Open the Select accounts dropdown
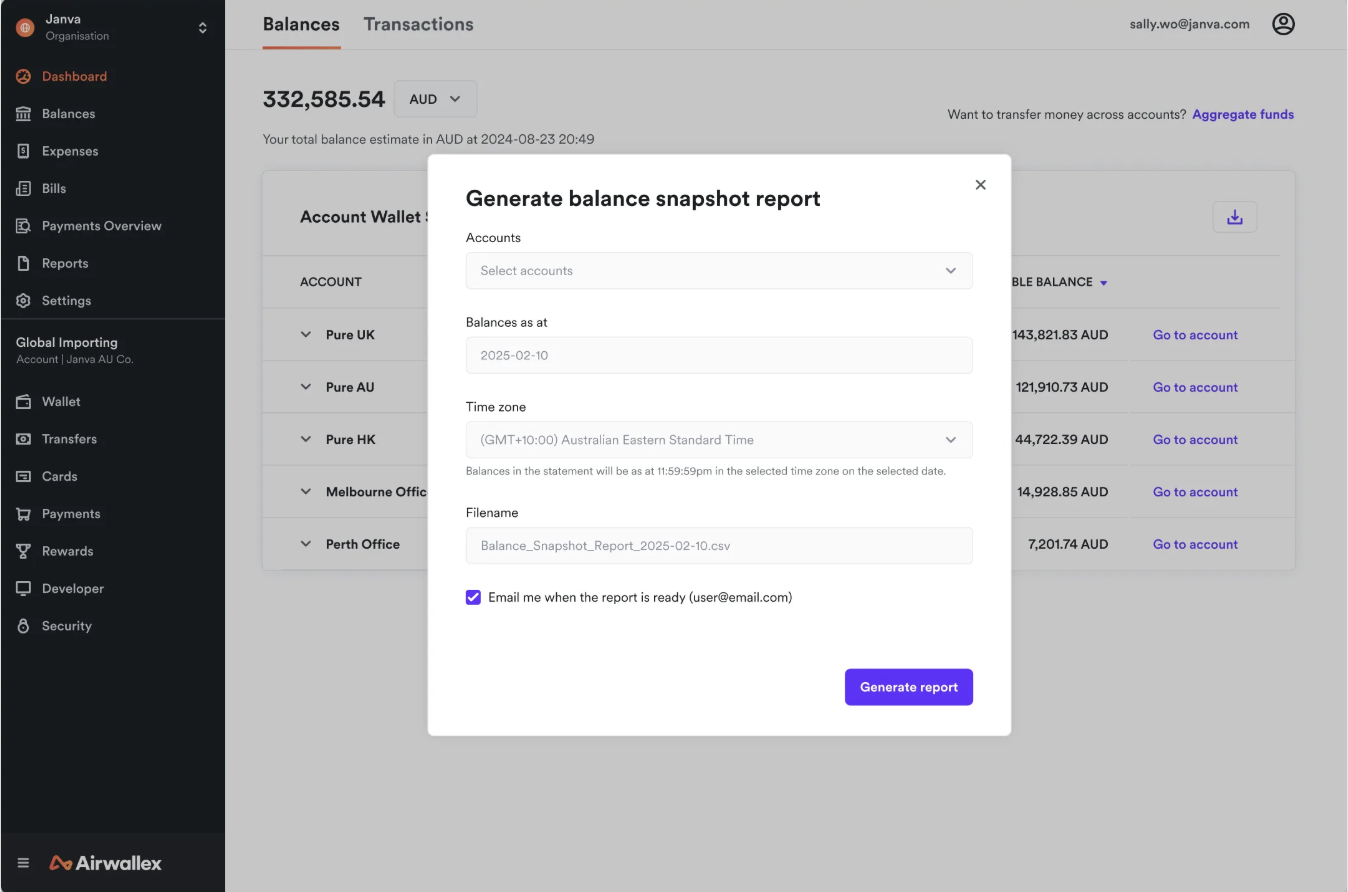Viewport: 1348px width, 892px height. [718, 270]
